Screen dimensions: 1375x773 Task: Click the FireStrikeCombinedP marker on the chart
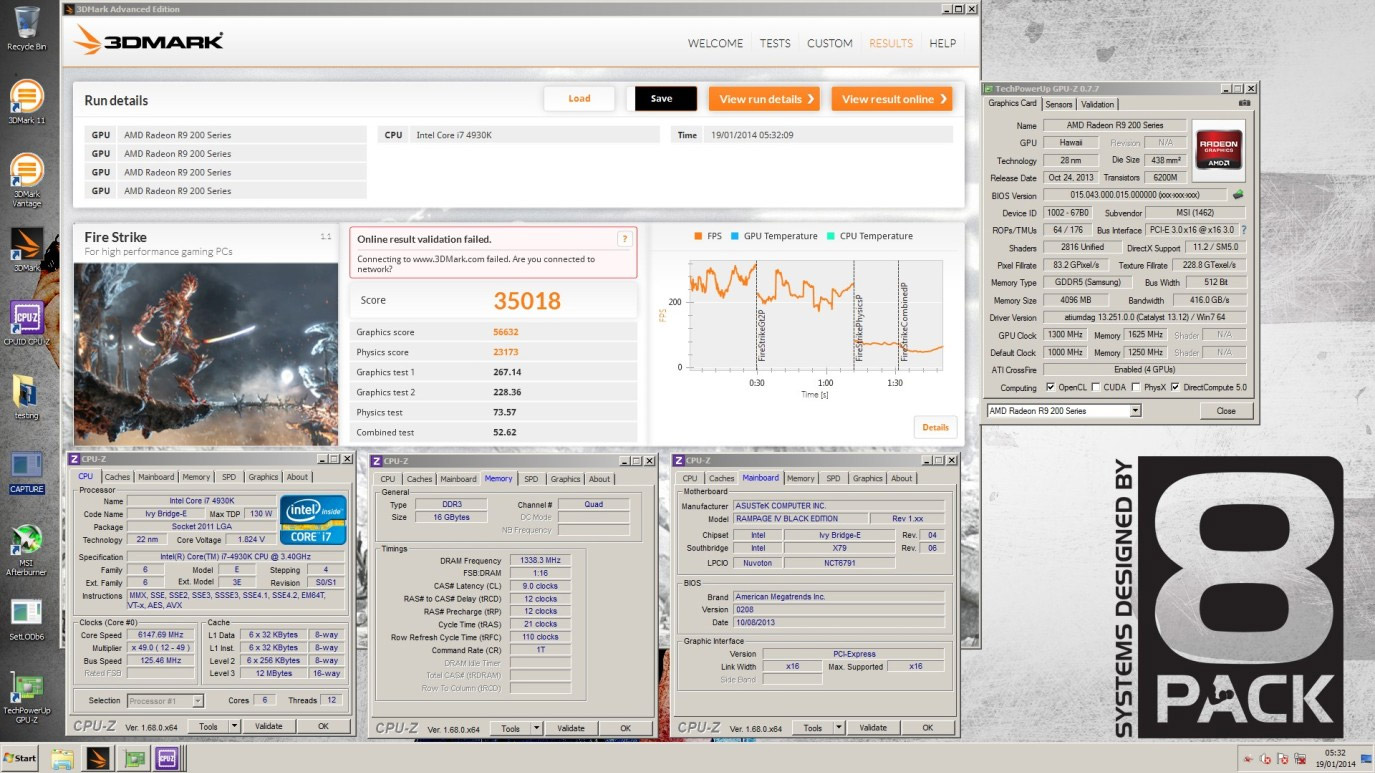[x=904, y=322]
